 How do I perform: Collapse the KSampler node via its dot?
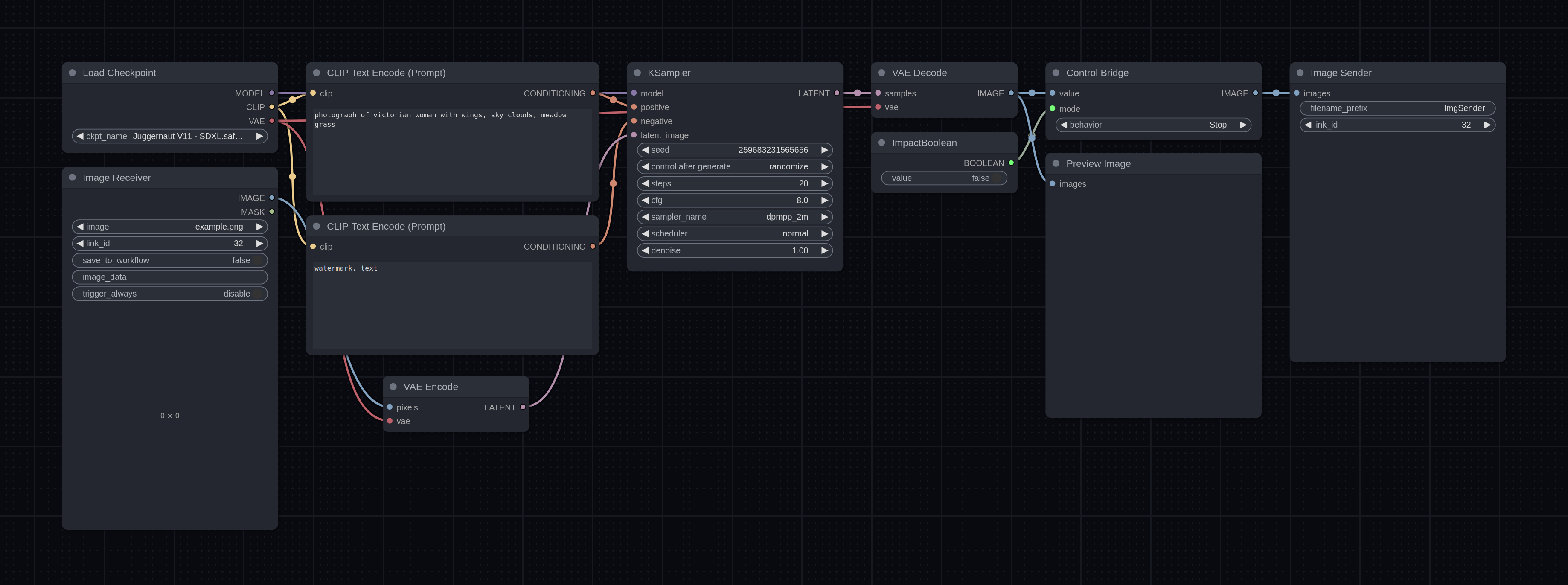pyautogui.click(x=637, y=73)
